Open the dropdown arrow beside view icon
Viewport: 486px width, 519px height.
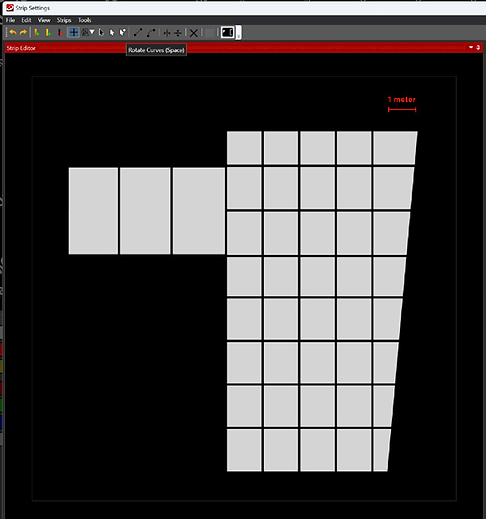[x=92, y=32]
